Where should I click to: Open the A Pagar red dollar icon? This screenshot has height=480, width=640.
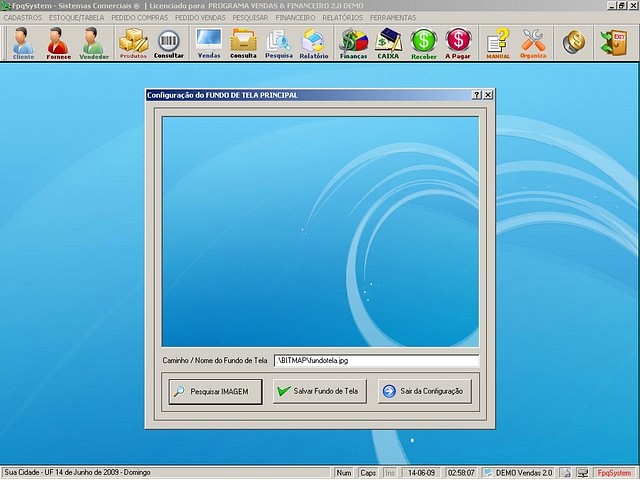click(x=458, y=43)
